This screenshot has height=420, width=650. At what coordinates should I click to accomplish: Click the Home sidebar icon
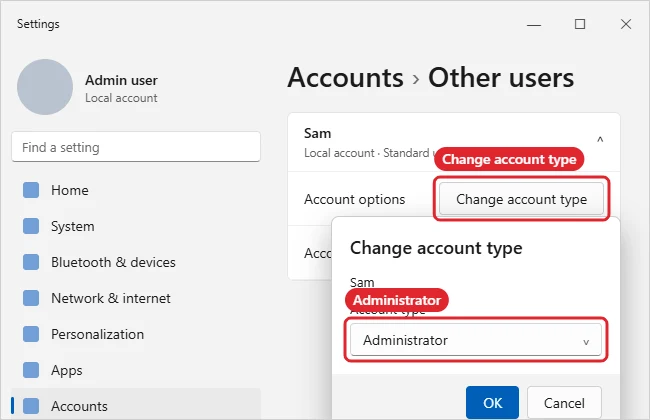(x=31, y=190)
